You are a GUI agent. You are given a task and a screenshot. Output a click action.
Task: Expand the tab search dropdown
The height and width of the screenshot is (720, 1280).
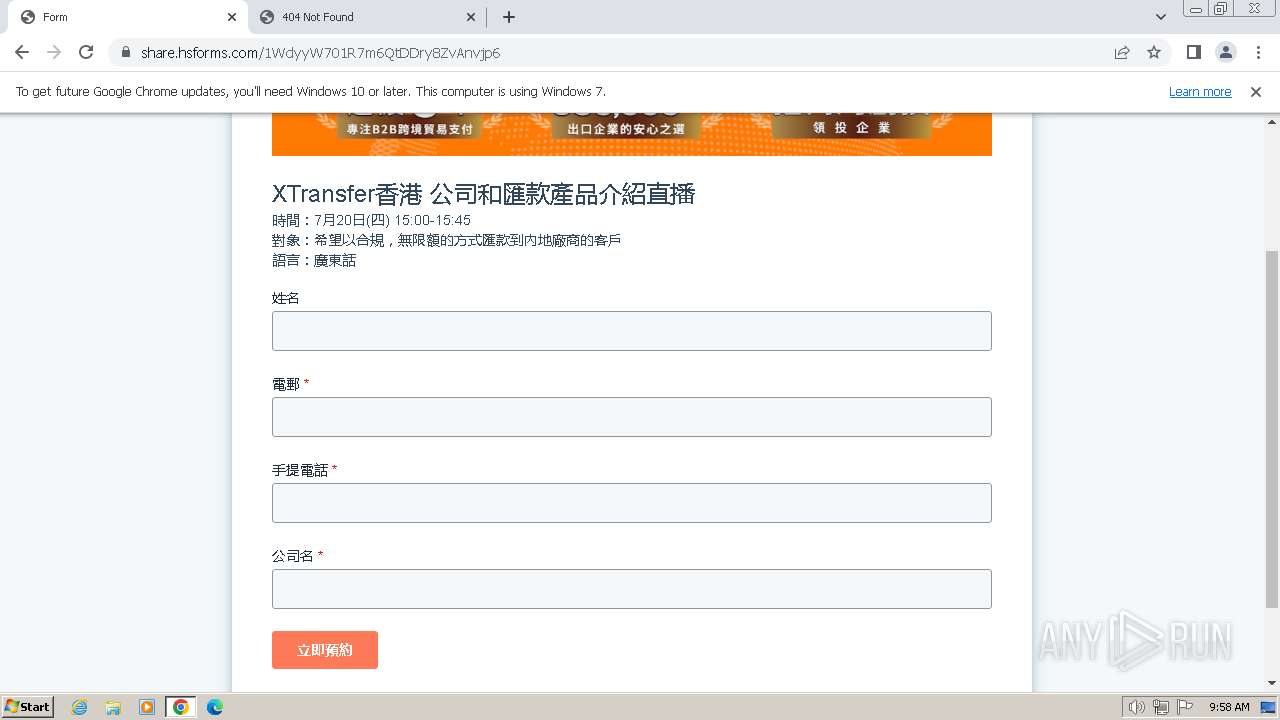(x=1161, y=17)
